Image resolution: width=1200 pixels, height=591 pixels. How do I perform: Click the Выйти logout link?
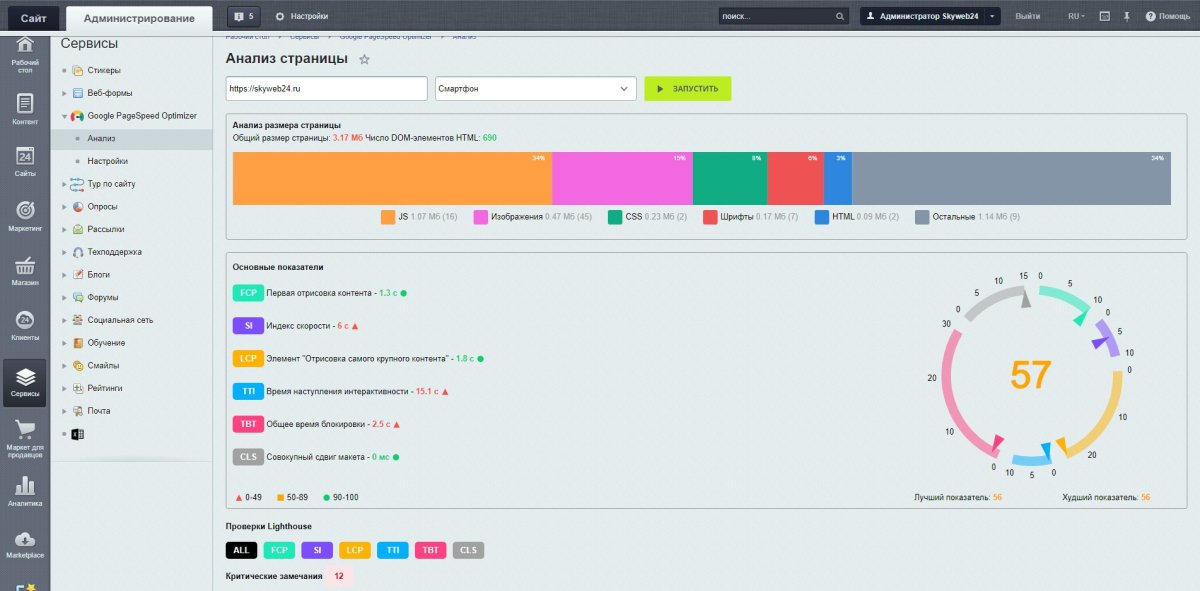[x=1027, y=17]
